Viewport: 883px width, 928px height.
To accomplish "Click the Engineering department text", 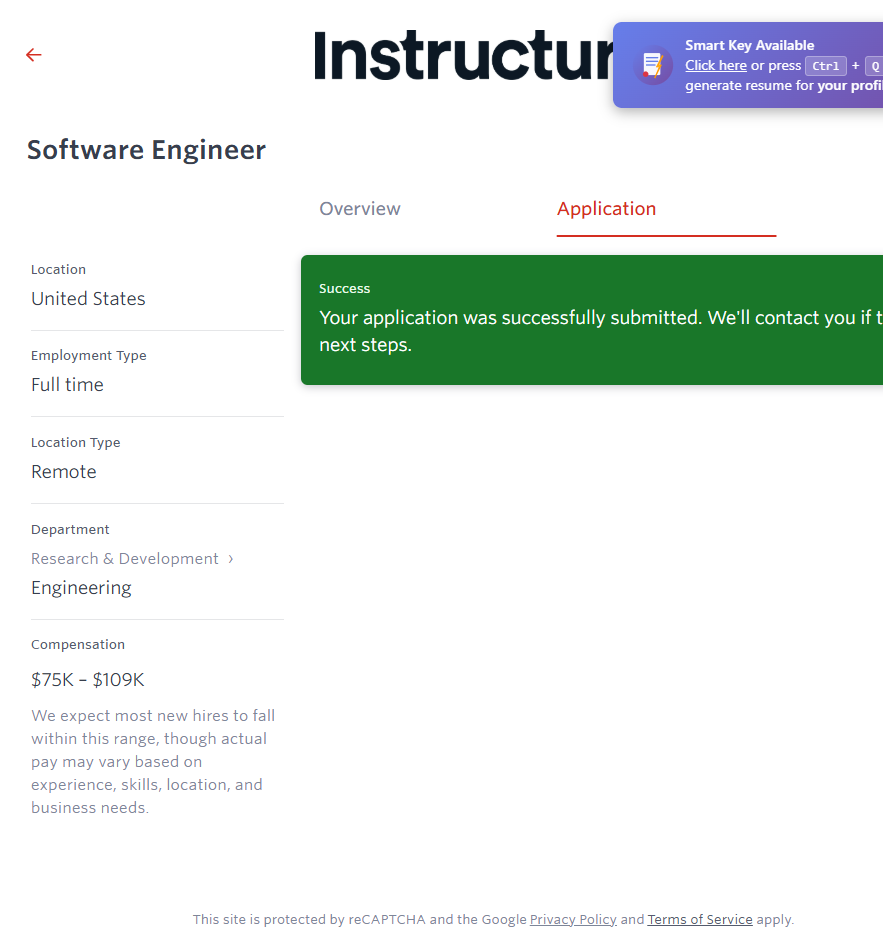I will (81, 588).
